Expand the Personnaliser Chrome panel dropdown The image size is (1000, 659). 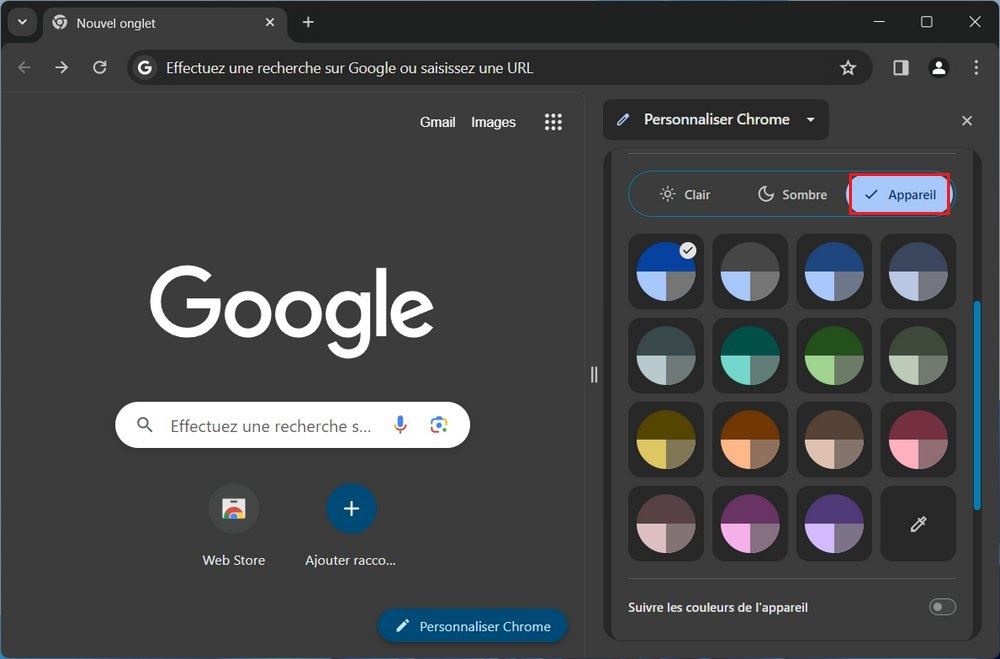coord(811,120)
